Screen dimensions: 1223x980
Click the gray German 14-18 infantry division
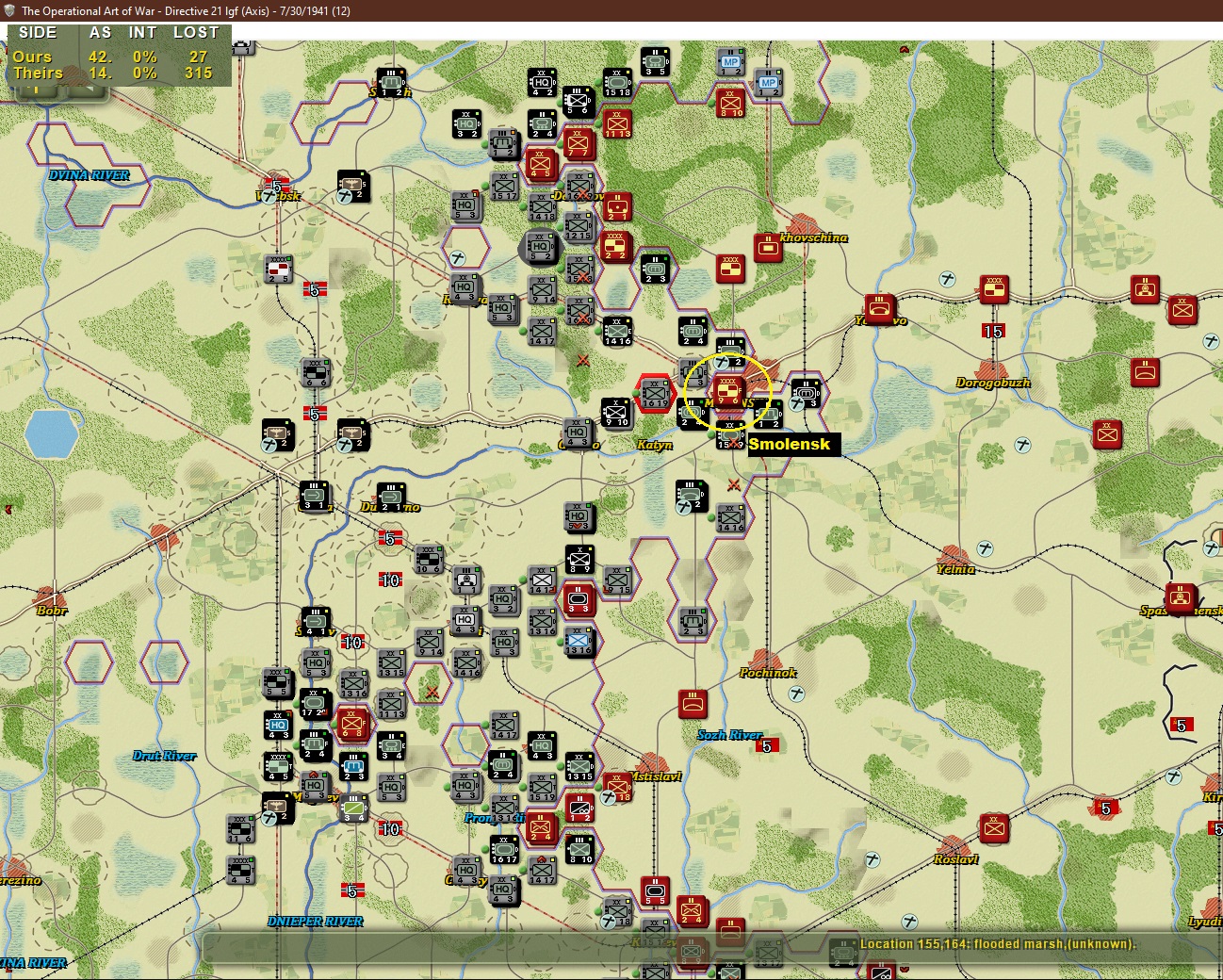pos(541,206)
